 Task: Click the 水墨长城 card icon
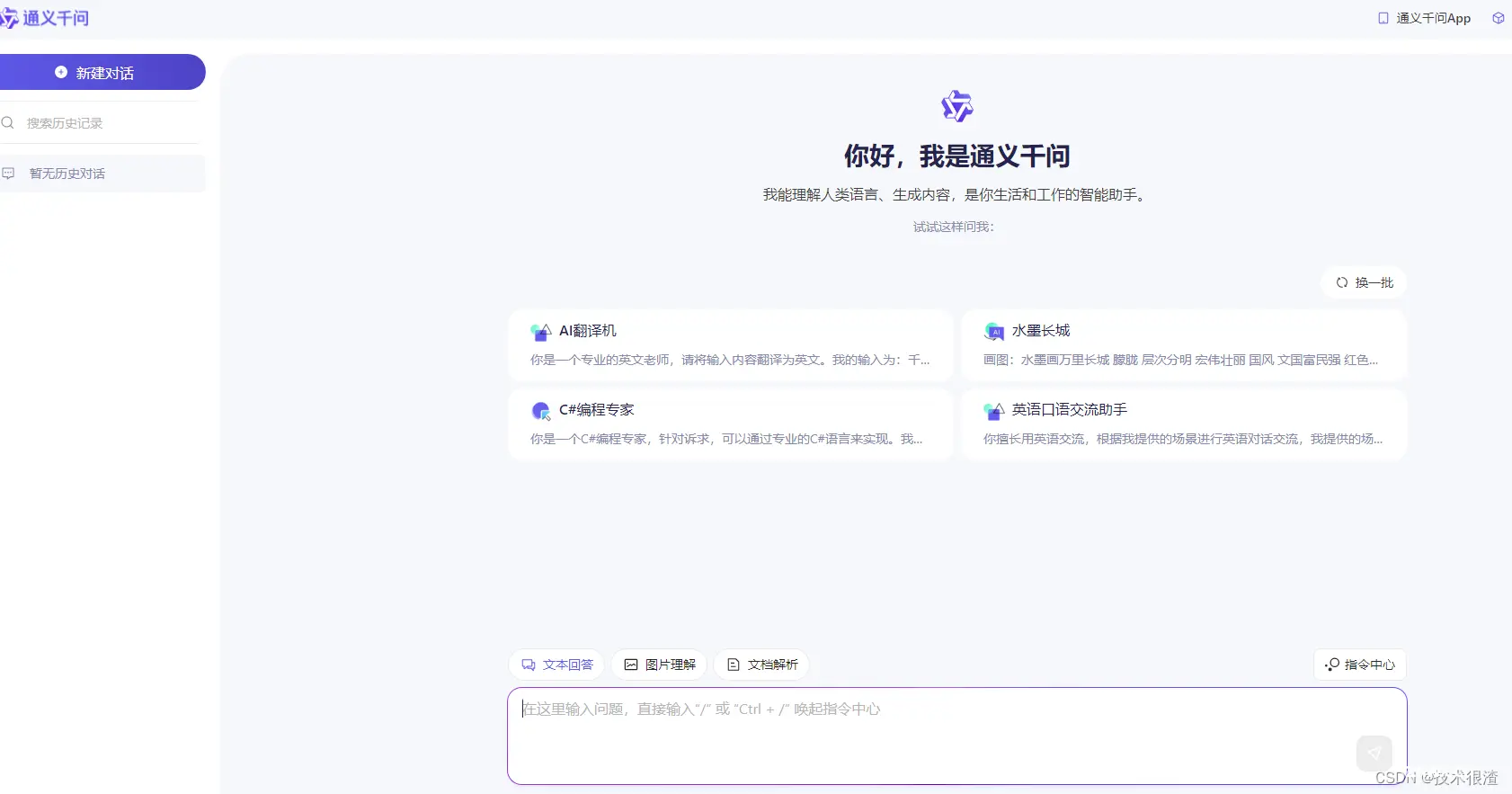(994, 332)
